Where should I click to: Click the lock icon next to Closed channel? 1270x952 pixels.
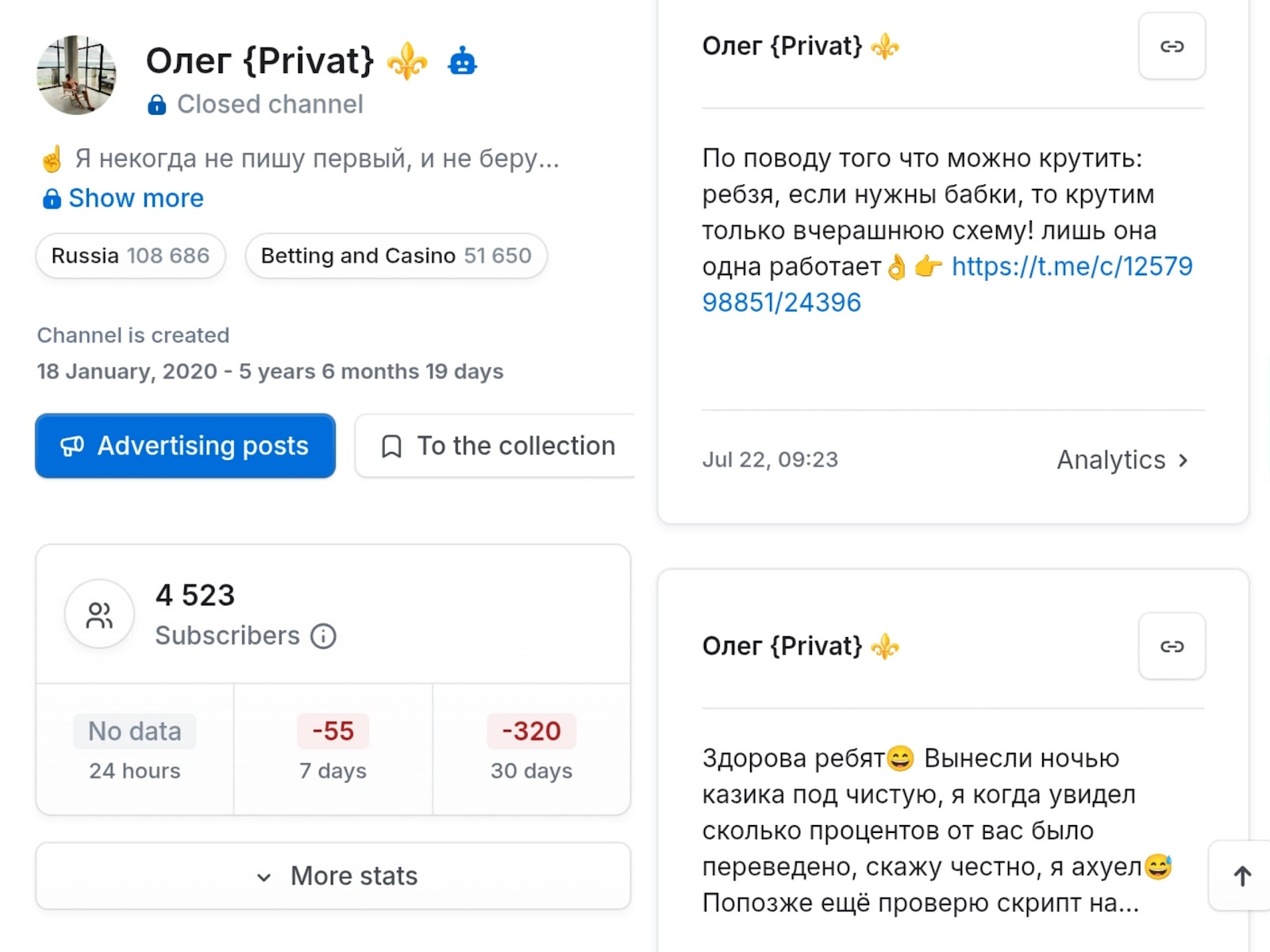pyautogui.click(x=157, y=105)
